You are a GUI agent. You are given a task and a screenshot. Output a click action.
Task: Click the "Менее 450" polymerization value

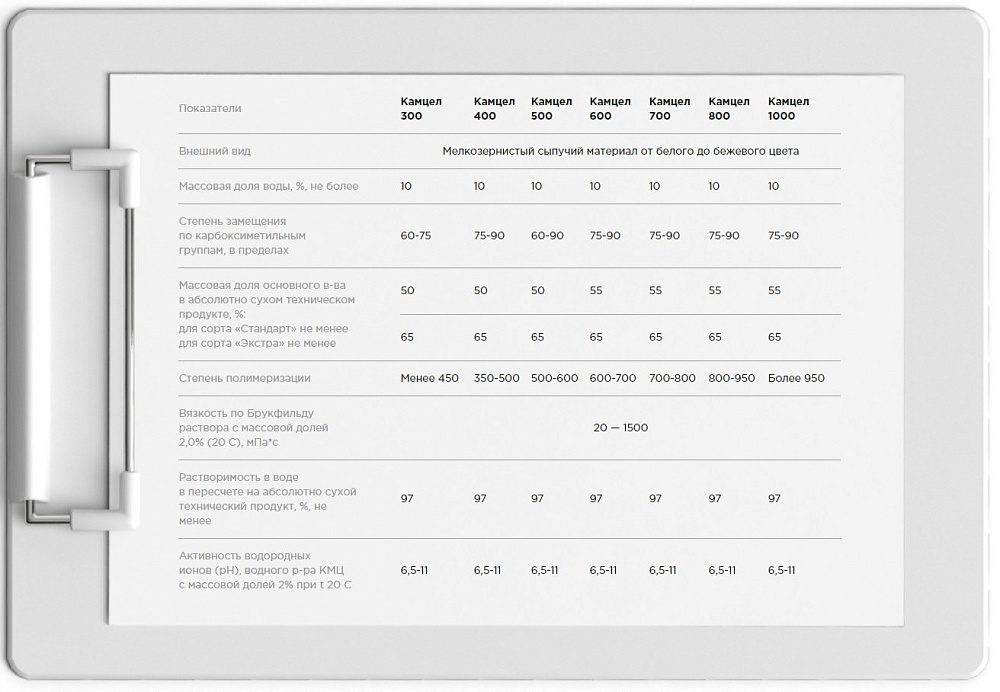429,378
